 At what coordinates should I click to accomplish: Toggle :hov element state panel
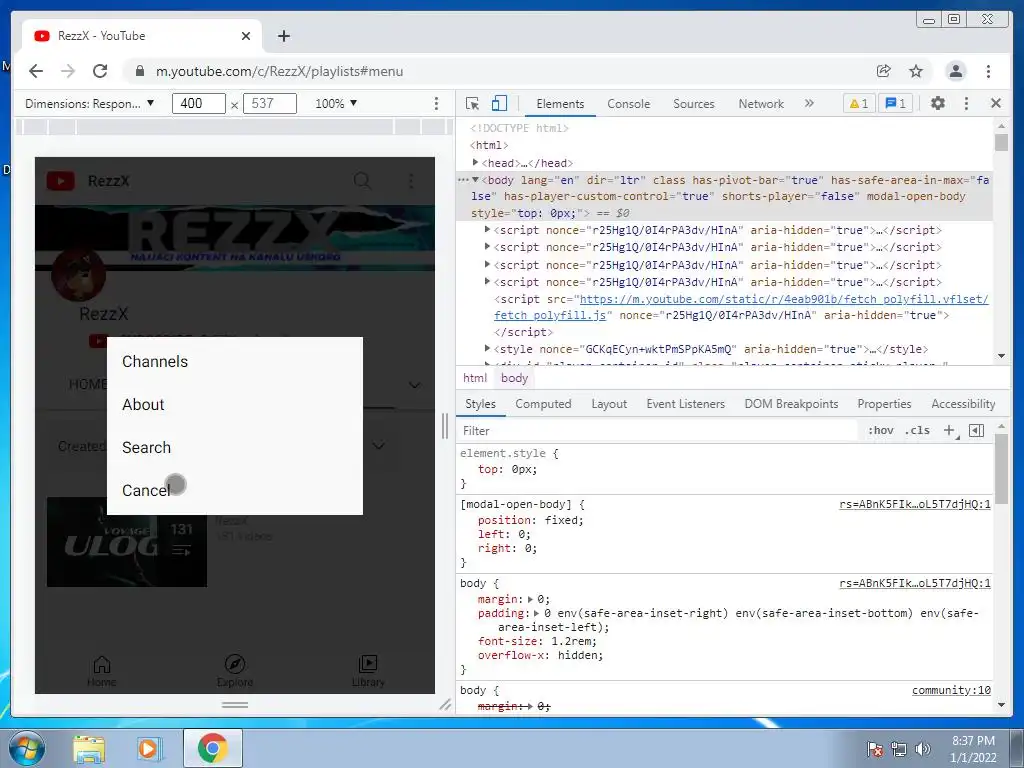tap(880, 430)
